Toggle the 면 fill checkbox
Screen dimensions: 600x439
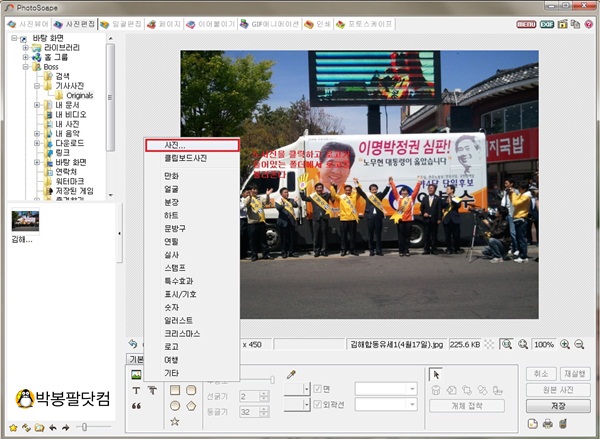(316, 388)
